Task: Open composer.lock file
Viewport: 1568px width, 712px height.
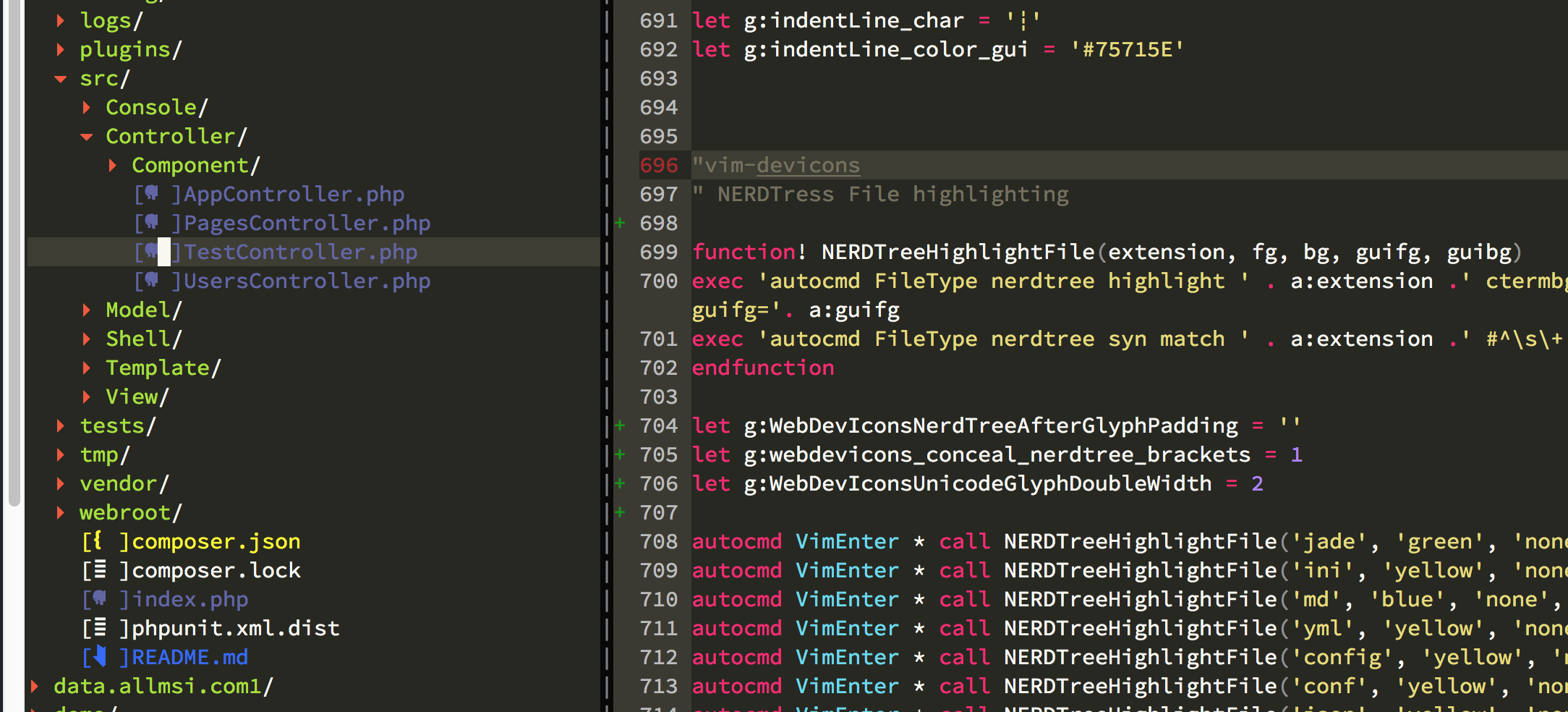Action: (216, 570)
